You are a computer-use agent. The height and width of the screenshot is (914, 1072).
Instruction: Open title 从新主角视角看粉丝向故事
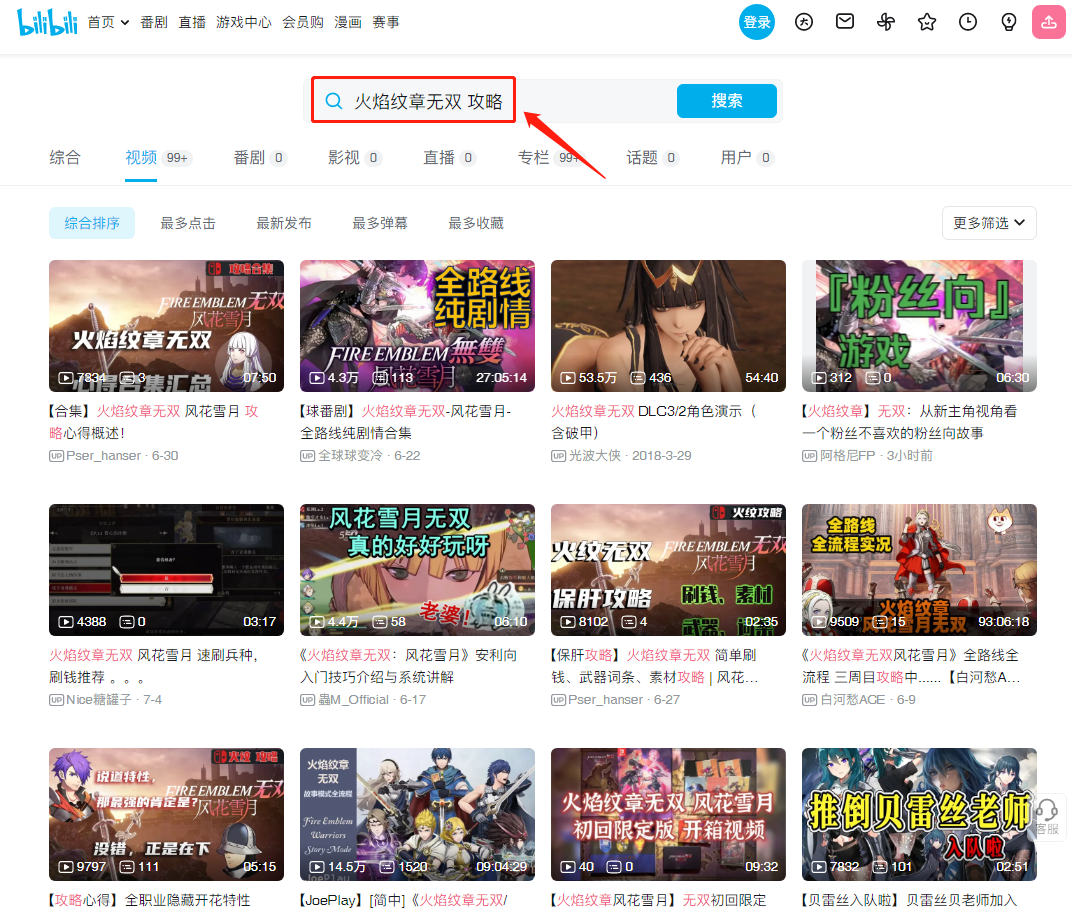click(x=910, y=422)
